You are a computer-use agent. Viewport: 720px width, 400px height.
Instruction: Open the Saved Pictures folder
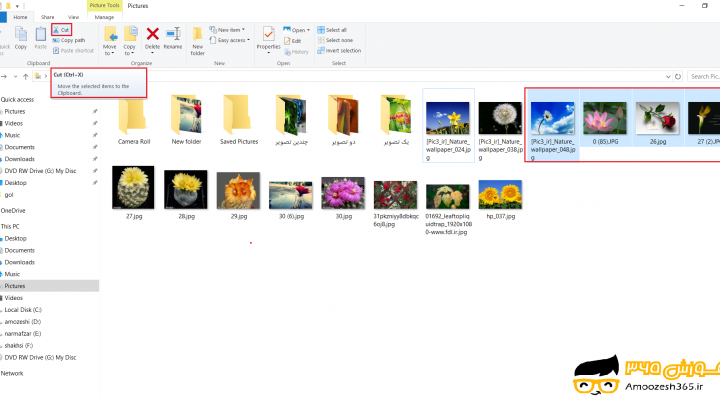(239, 120)
